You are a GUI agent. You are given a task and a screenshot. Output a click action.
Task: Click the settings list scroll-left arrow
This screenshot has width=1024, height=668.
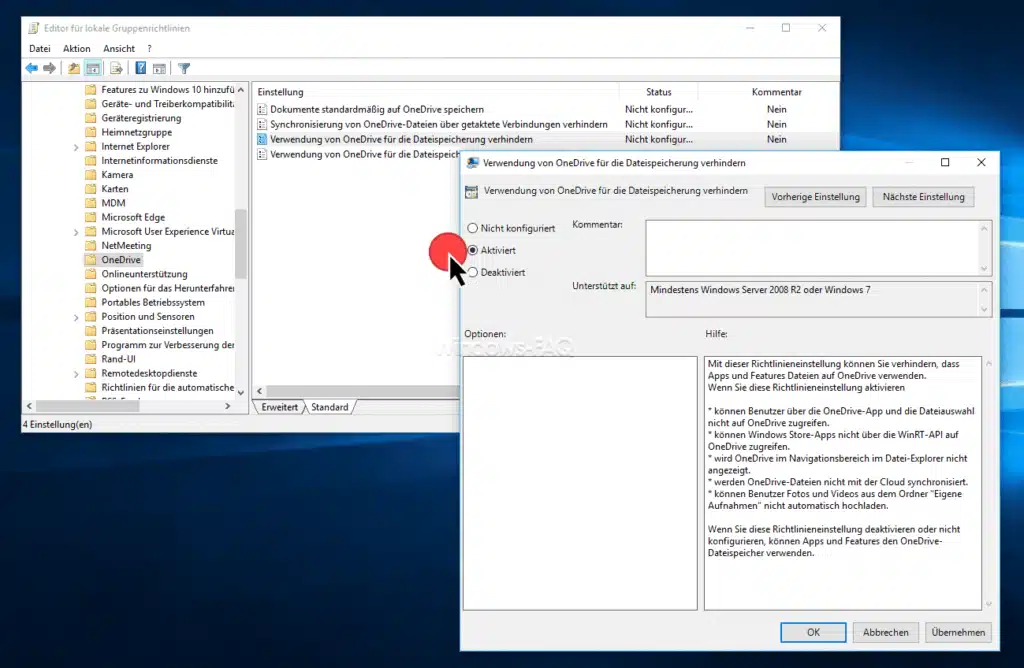tap(260, 391)
